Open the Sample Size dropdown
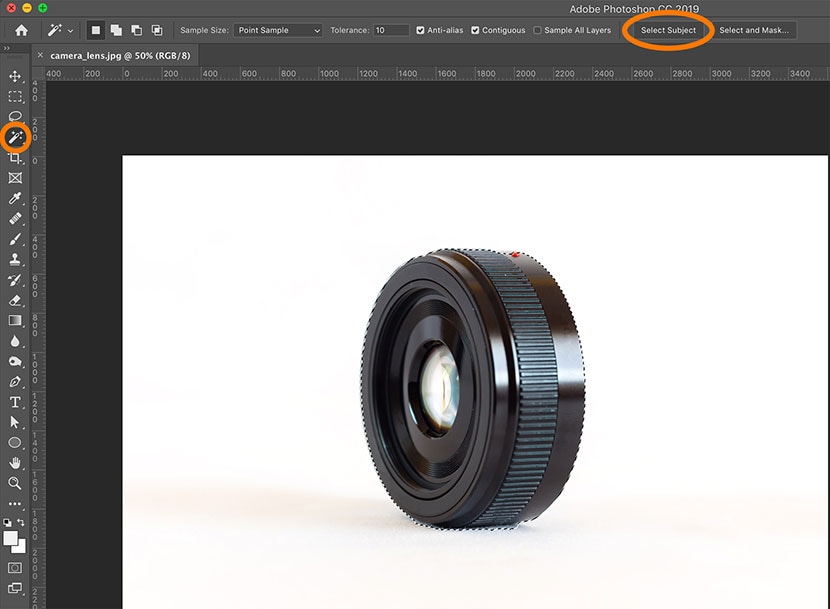The height and width of the screenshot is (609, 830). (278, 30)
